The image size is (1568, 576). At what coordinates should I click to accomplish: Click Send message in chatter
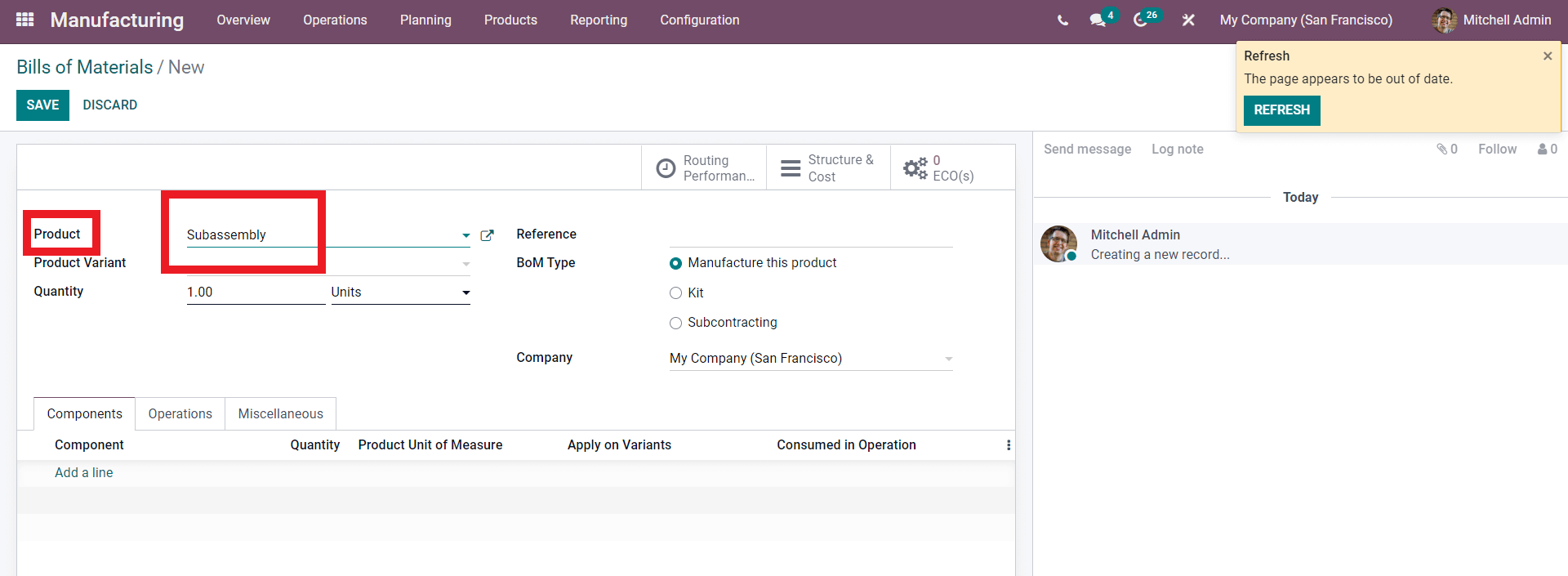pos(1087,149)
